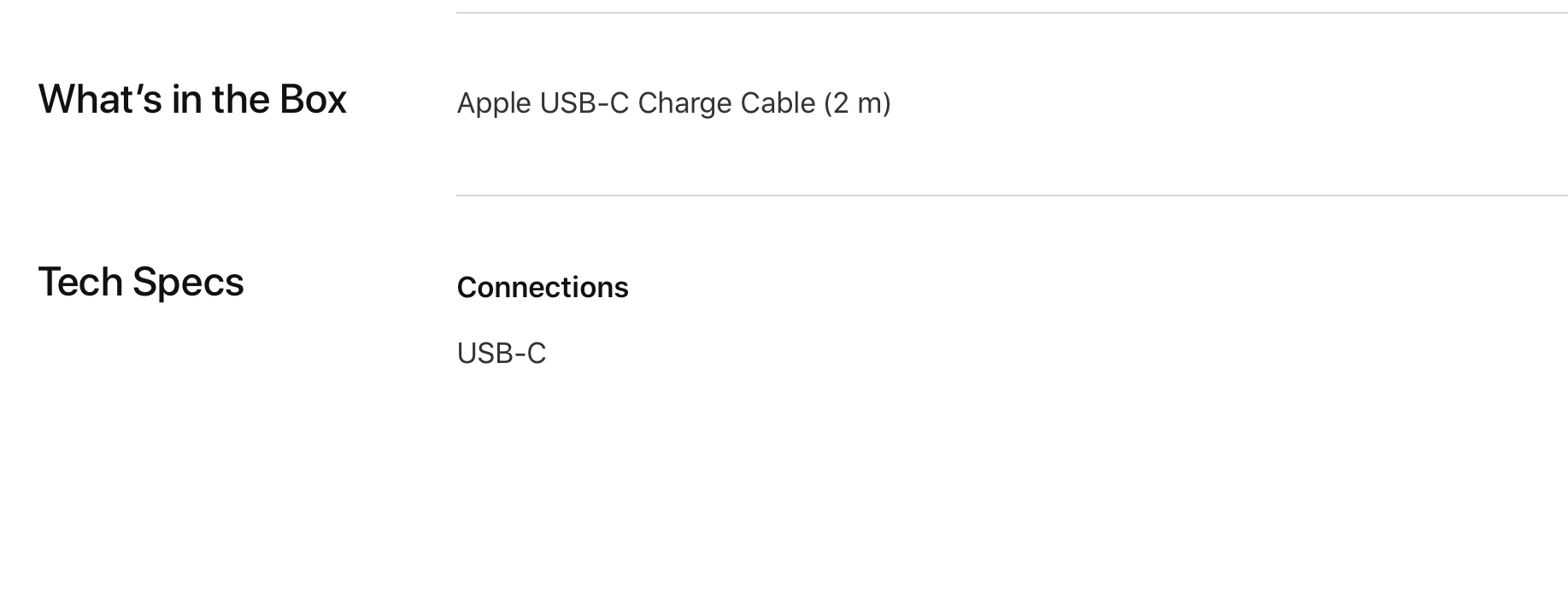1568x591 pixels.
Task: Click the divider line above Connections
Action: [1012, 196]
